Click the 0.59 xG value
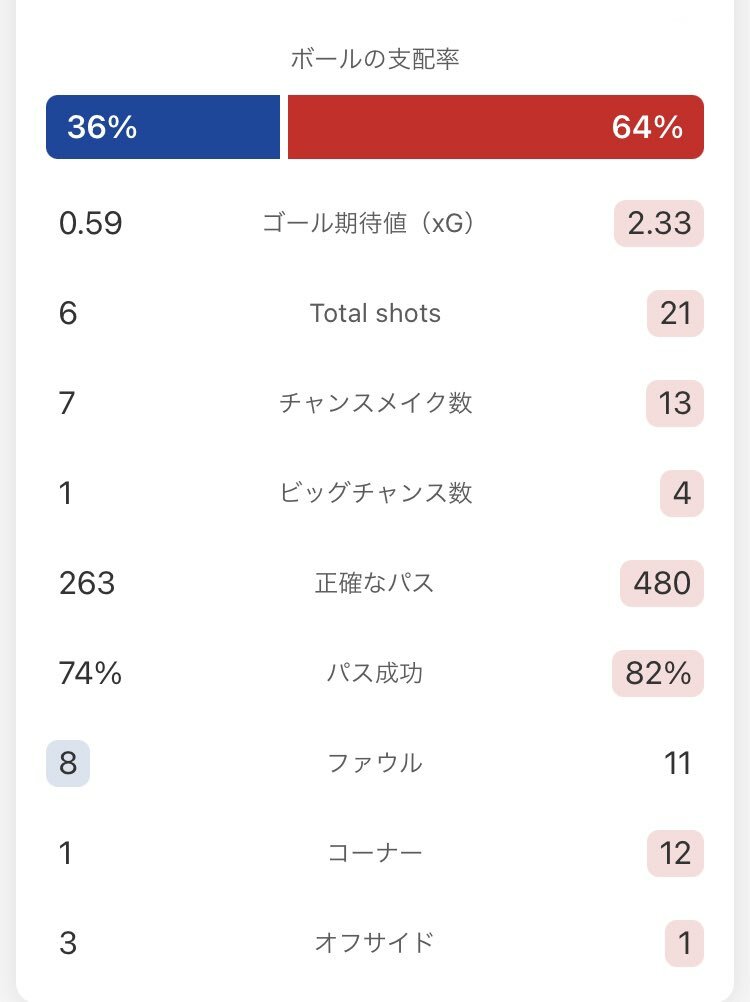Image resolution: width=750 pixels, height=1002 pixels. pos(91,223)
